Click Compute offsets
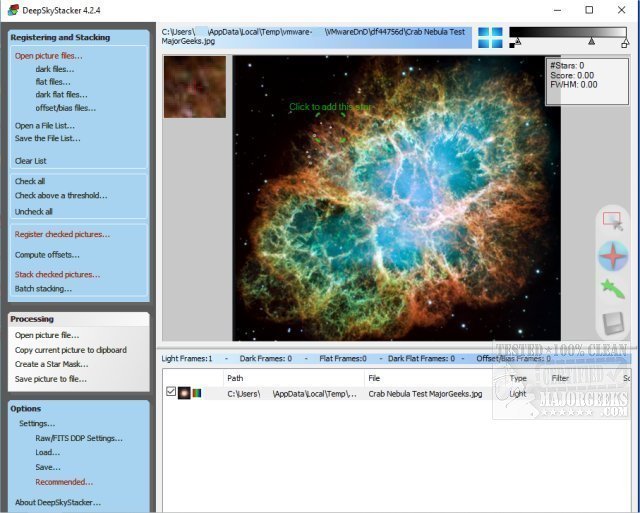The height and width of the screenshot is (513, 640). (47, 255)
